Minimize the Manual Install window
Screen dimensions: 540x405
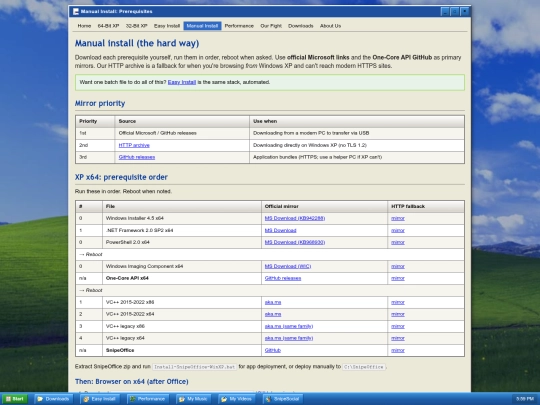[x=445, y=11]
